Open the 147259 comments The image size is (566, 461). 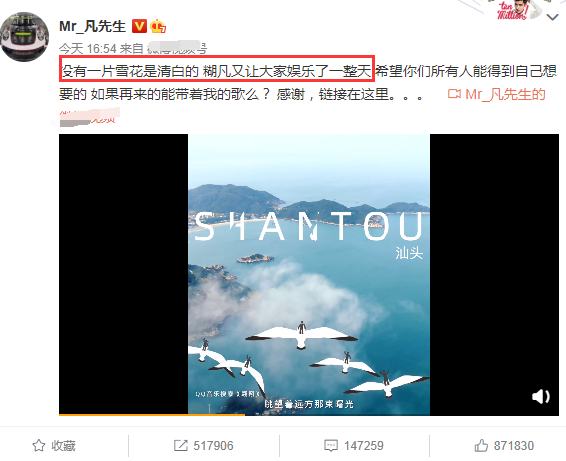click(x=363, y=445)
